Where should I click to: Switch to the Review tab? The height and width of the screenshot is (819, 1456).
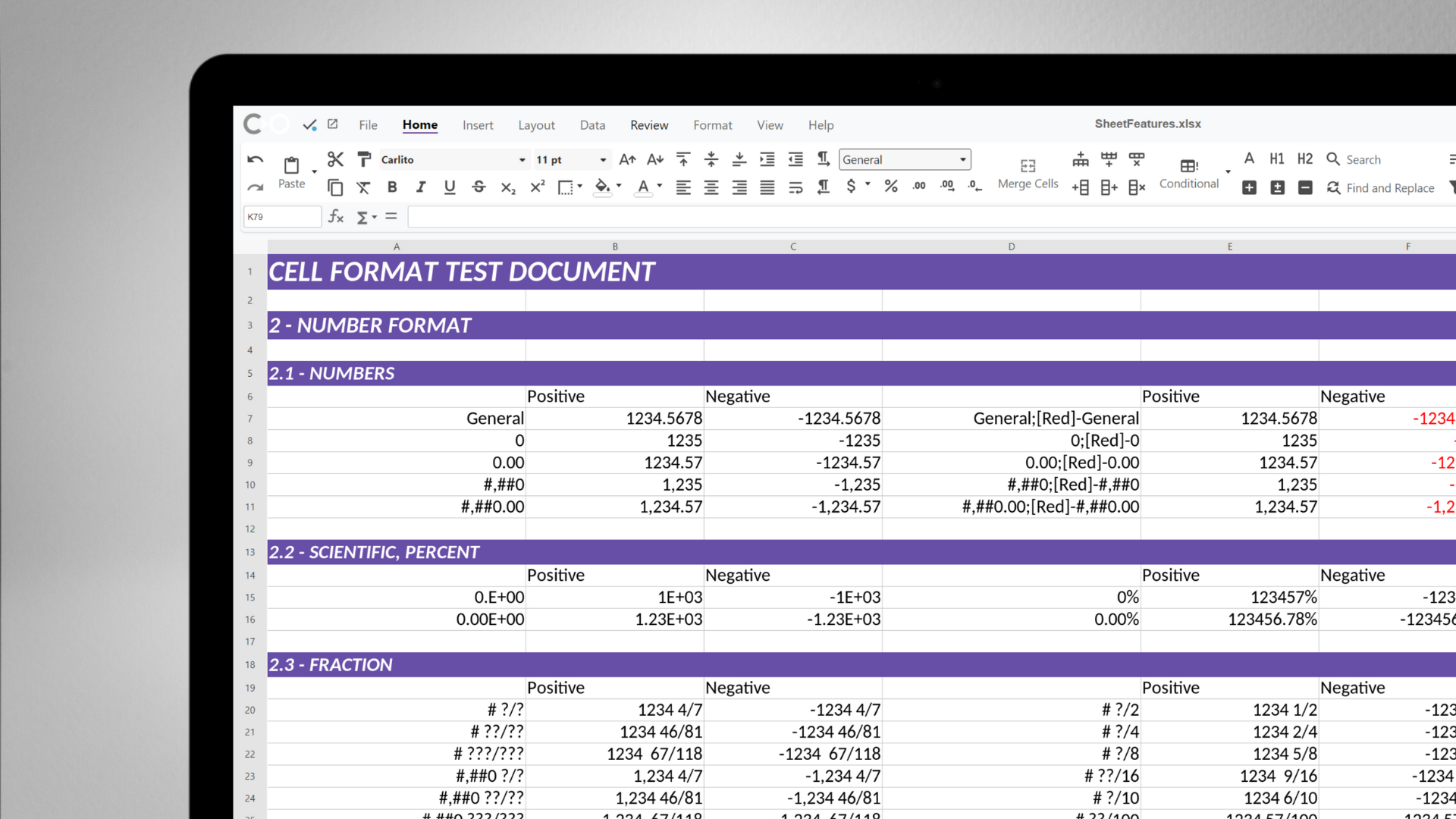(648, 125)
